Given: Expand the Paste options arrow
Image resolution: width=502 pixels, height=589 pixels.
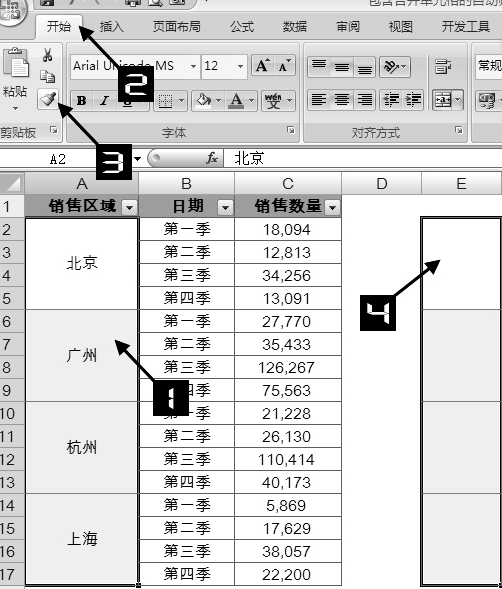Looking at the screenshot, I should pyautogui.click(x=15, y=108).
